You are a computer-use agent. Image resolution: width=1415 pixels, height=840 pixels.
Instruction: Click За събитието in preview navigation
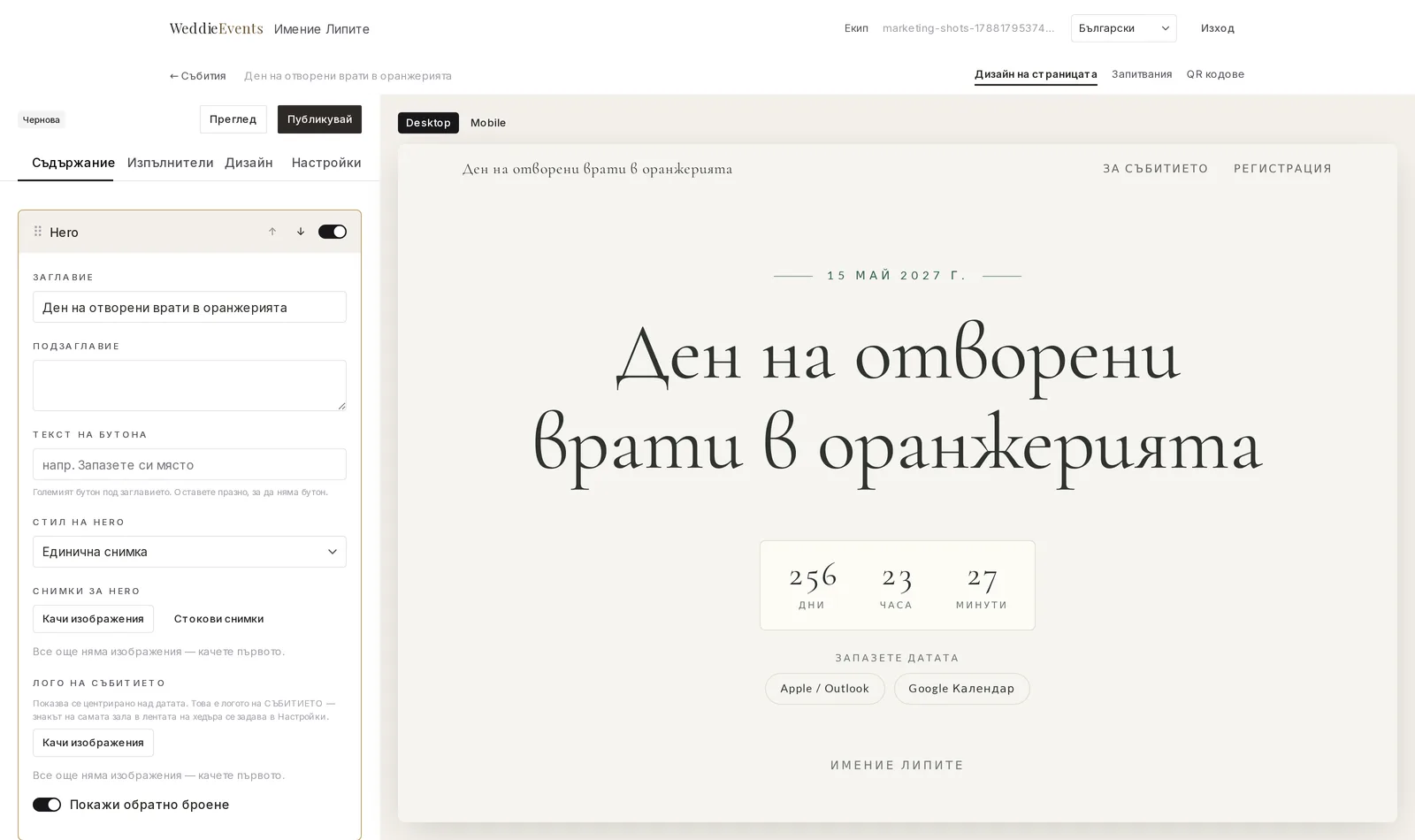1155,169
